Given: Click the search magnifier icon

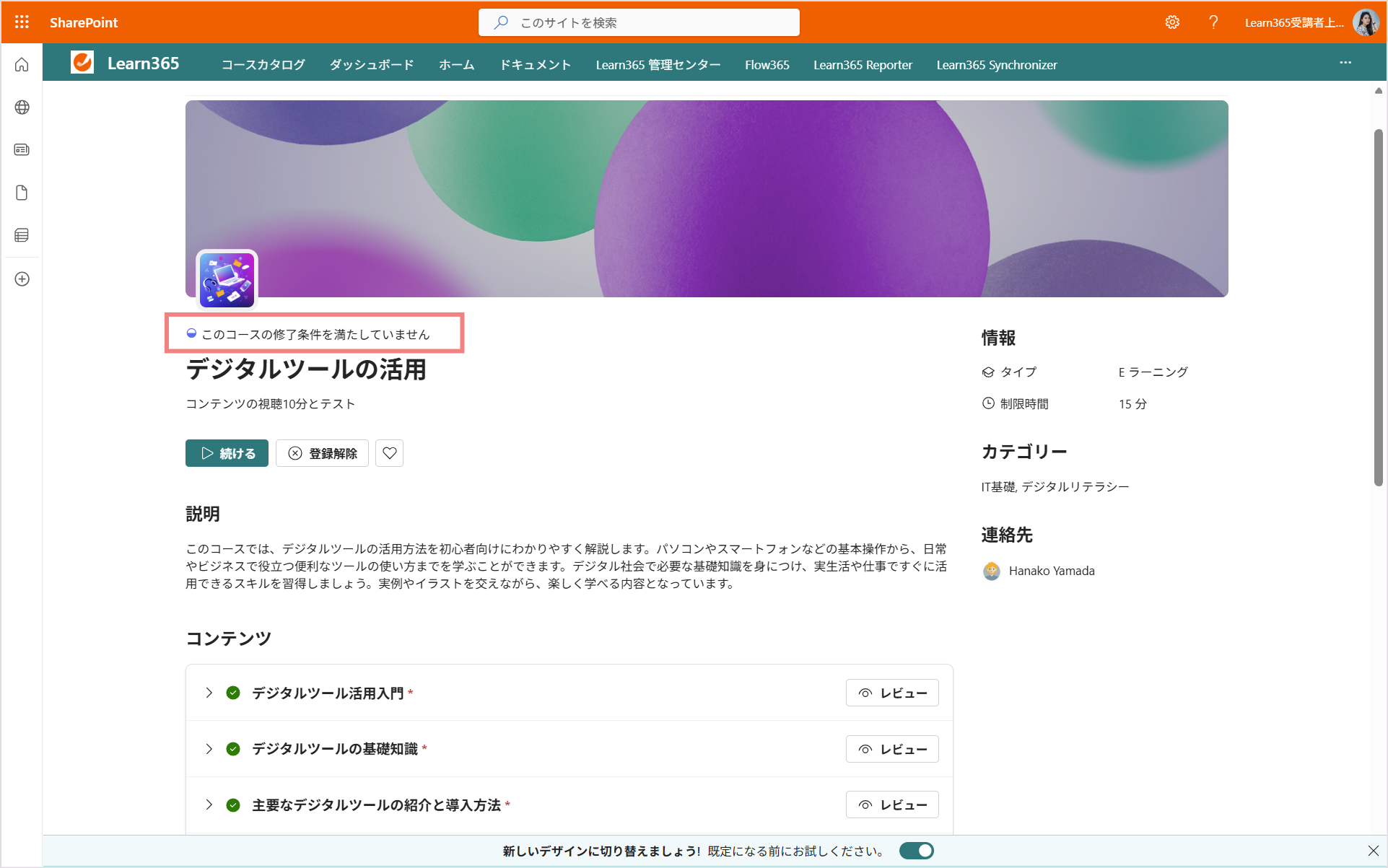Looking at the screenshot, I should (500, 22).
